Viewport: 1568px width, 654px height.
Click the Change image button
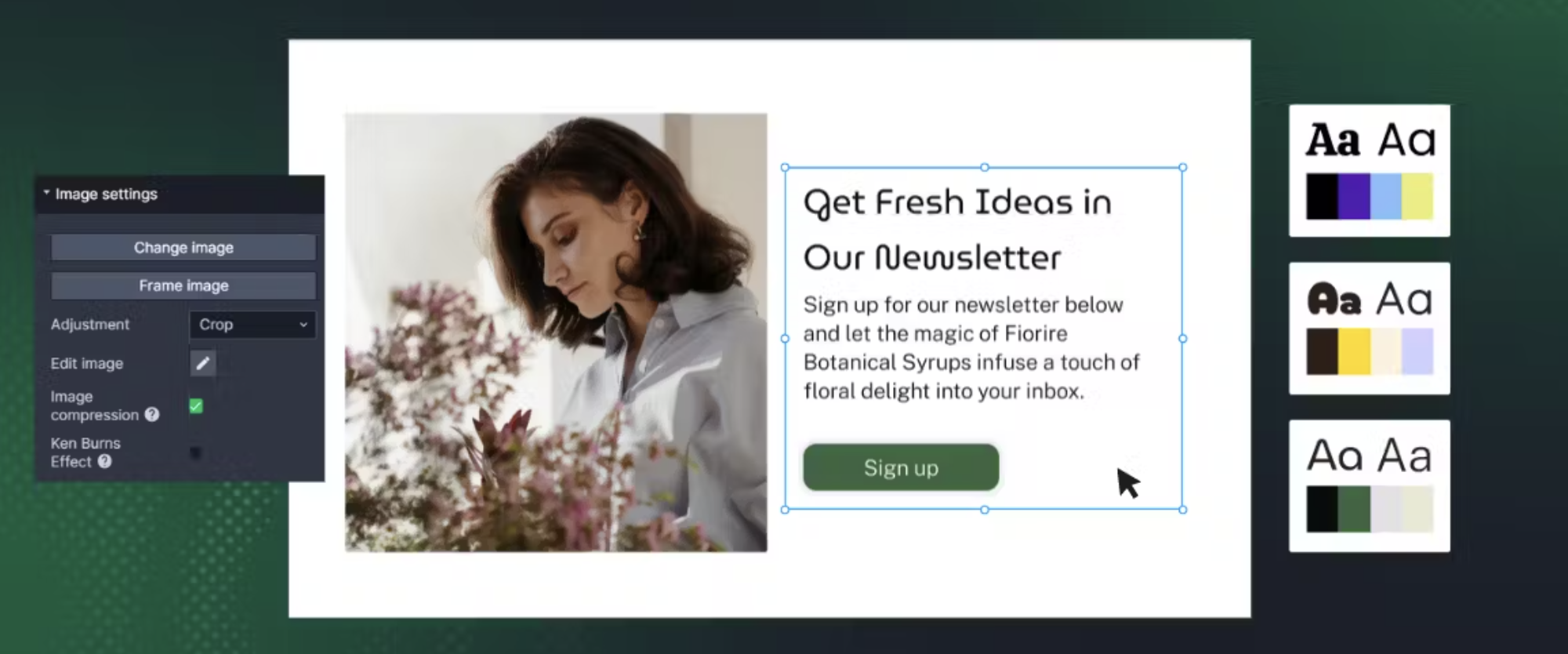(183, 248)
